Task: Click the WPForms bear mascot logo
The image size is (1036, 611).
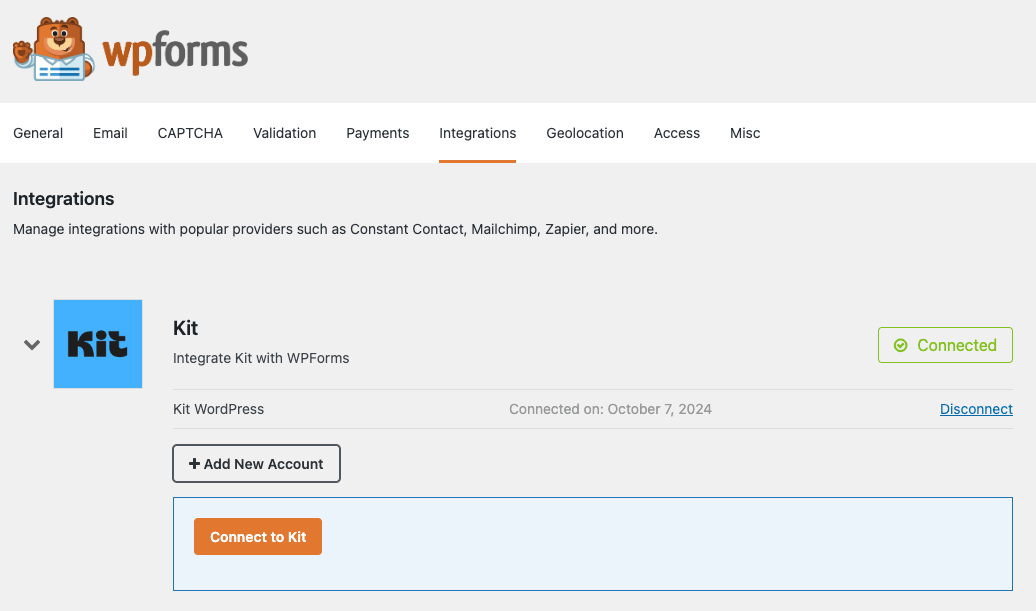Action: pos(54,50)
